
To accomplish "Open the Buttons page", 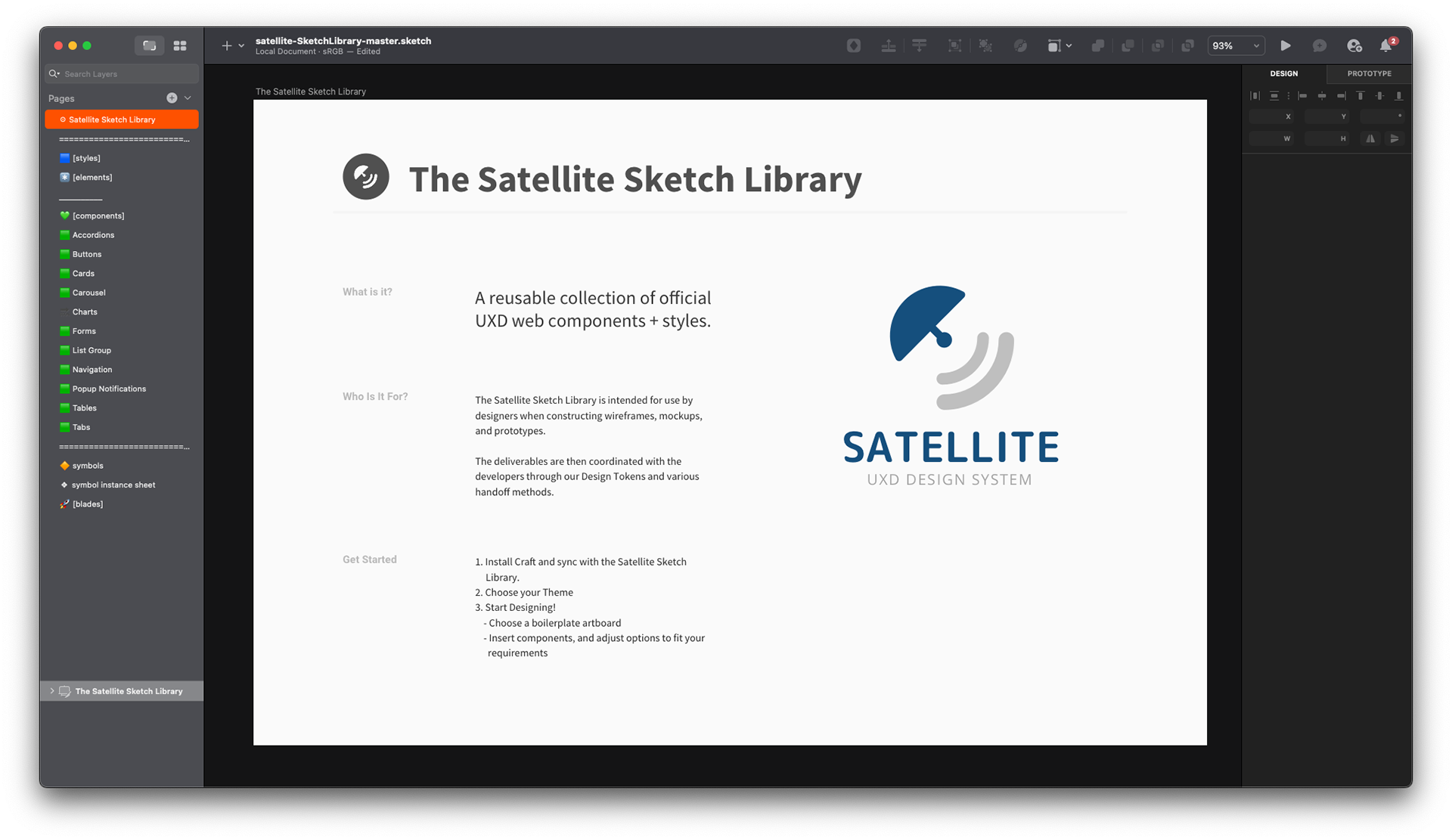I will point(122,254).
